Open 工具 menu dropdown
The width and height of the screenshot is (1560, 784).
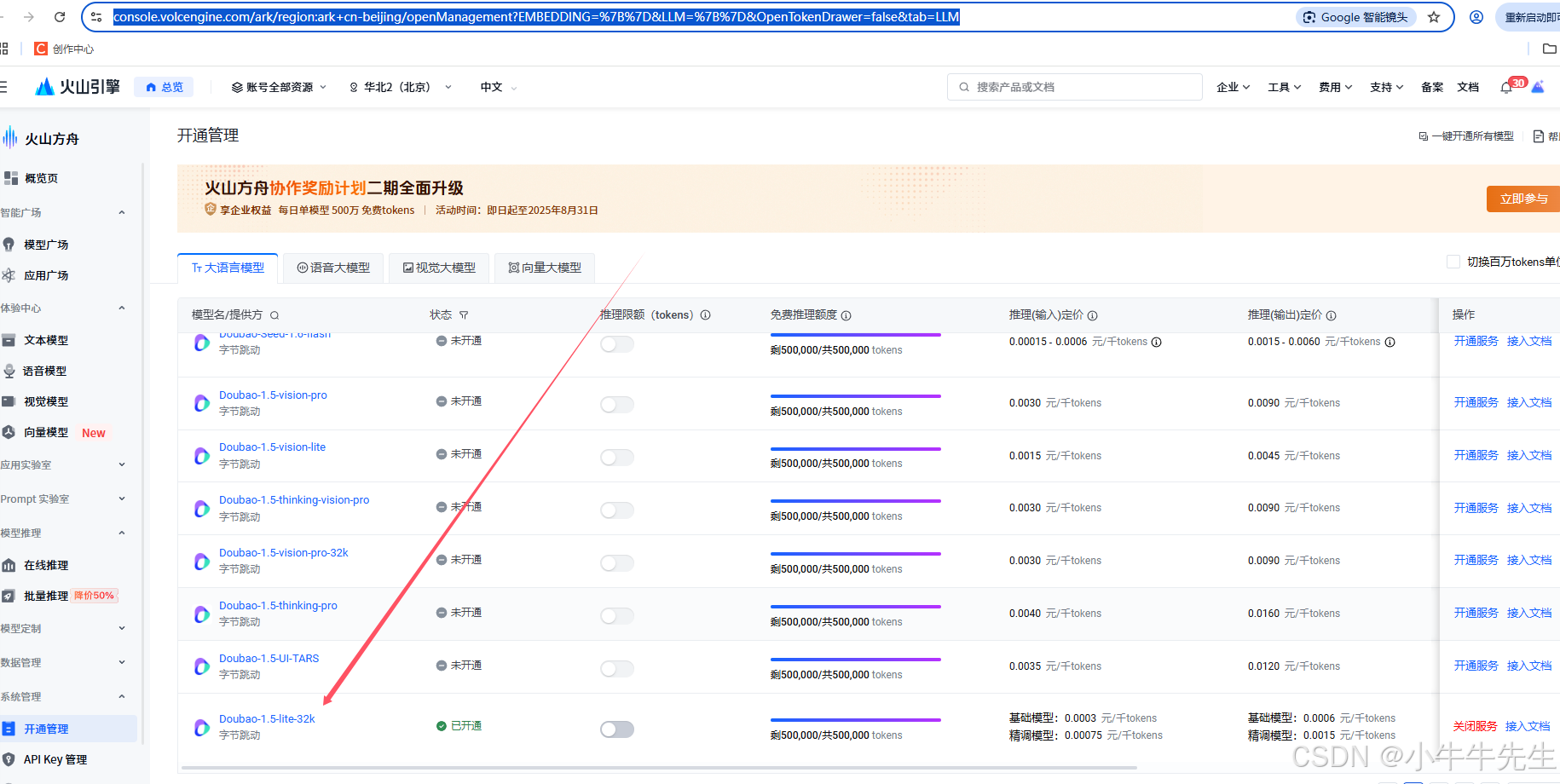click(x=1284, y=87)
